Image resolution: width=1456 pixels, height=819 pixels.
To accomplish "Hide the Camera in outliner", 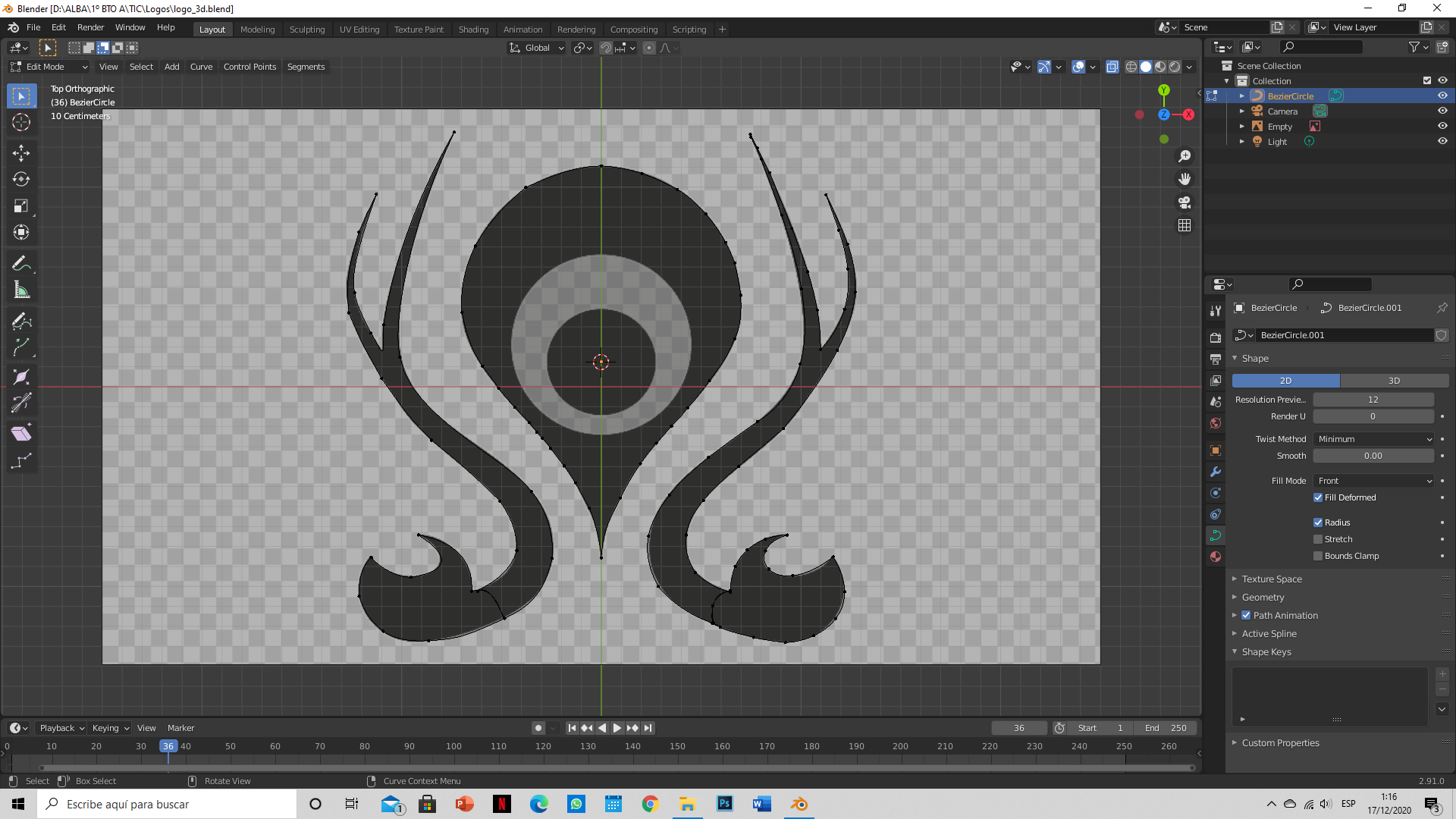I will (x=1442, y=111).
